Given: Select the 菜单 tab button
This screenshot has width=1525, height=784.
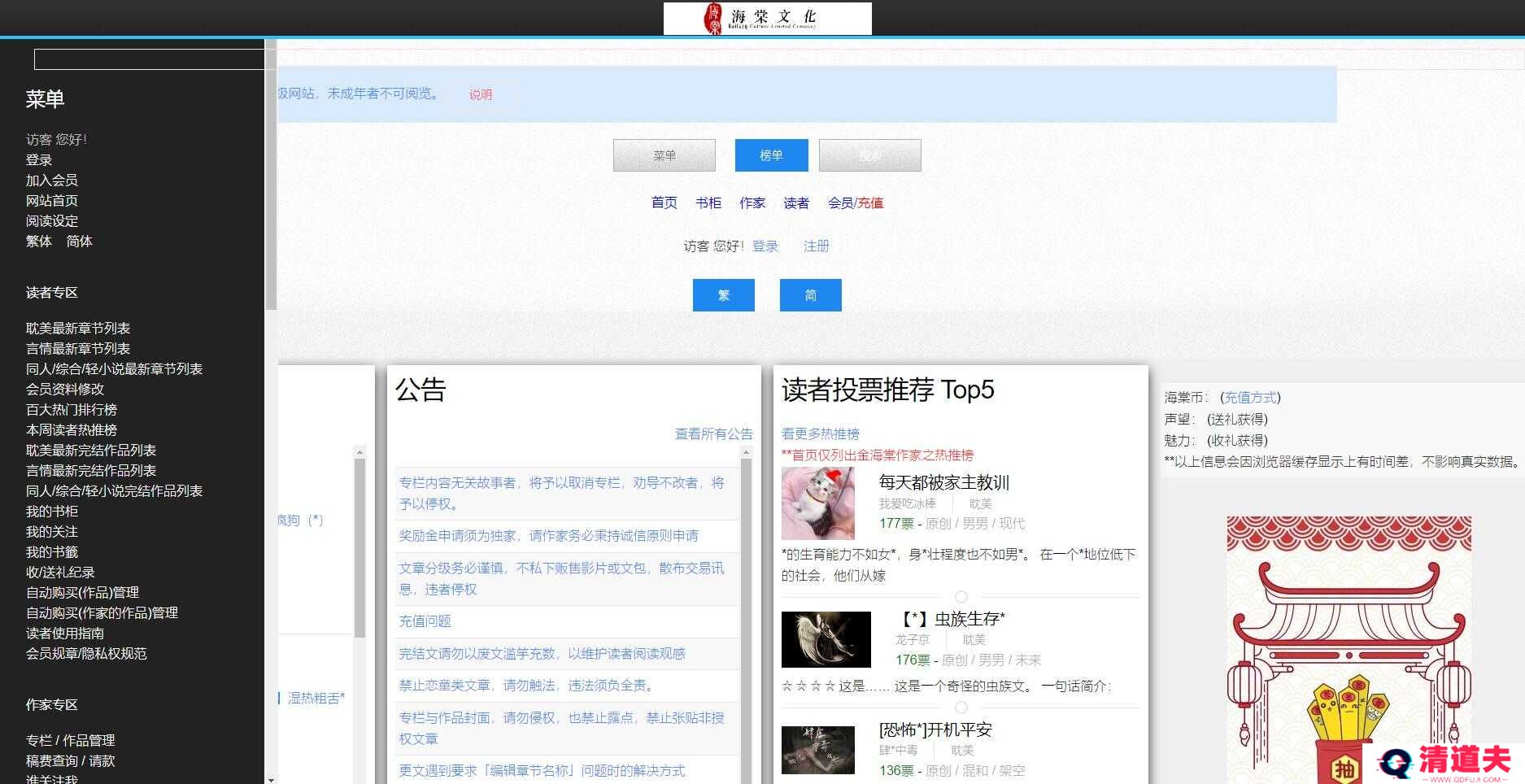Looking at the screenshot, I should click(x=664, y=155).
